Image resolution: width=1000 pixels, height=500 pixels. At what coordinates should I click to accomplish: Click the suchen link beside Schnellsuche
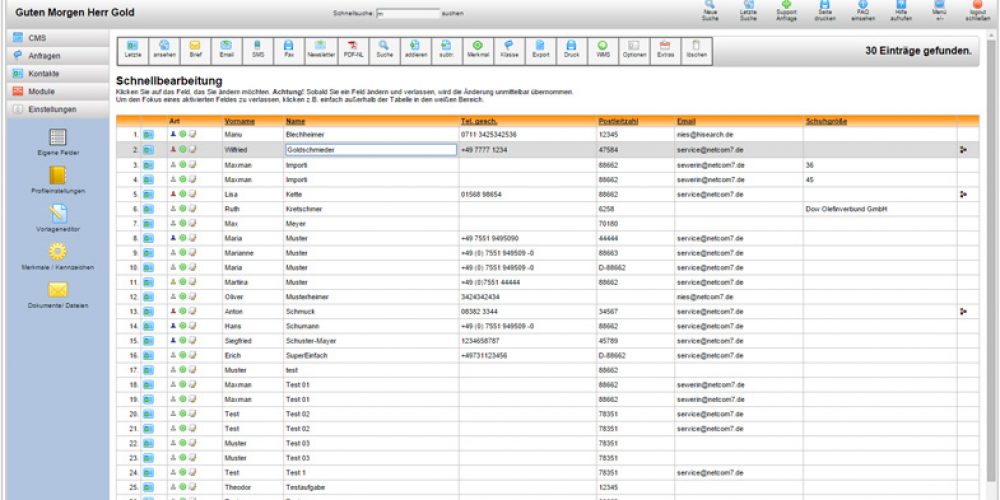(x=452, y=14)
